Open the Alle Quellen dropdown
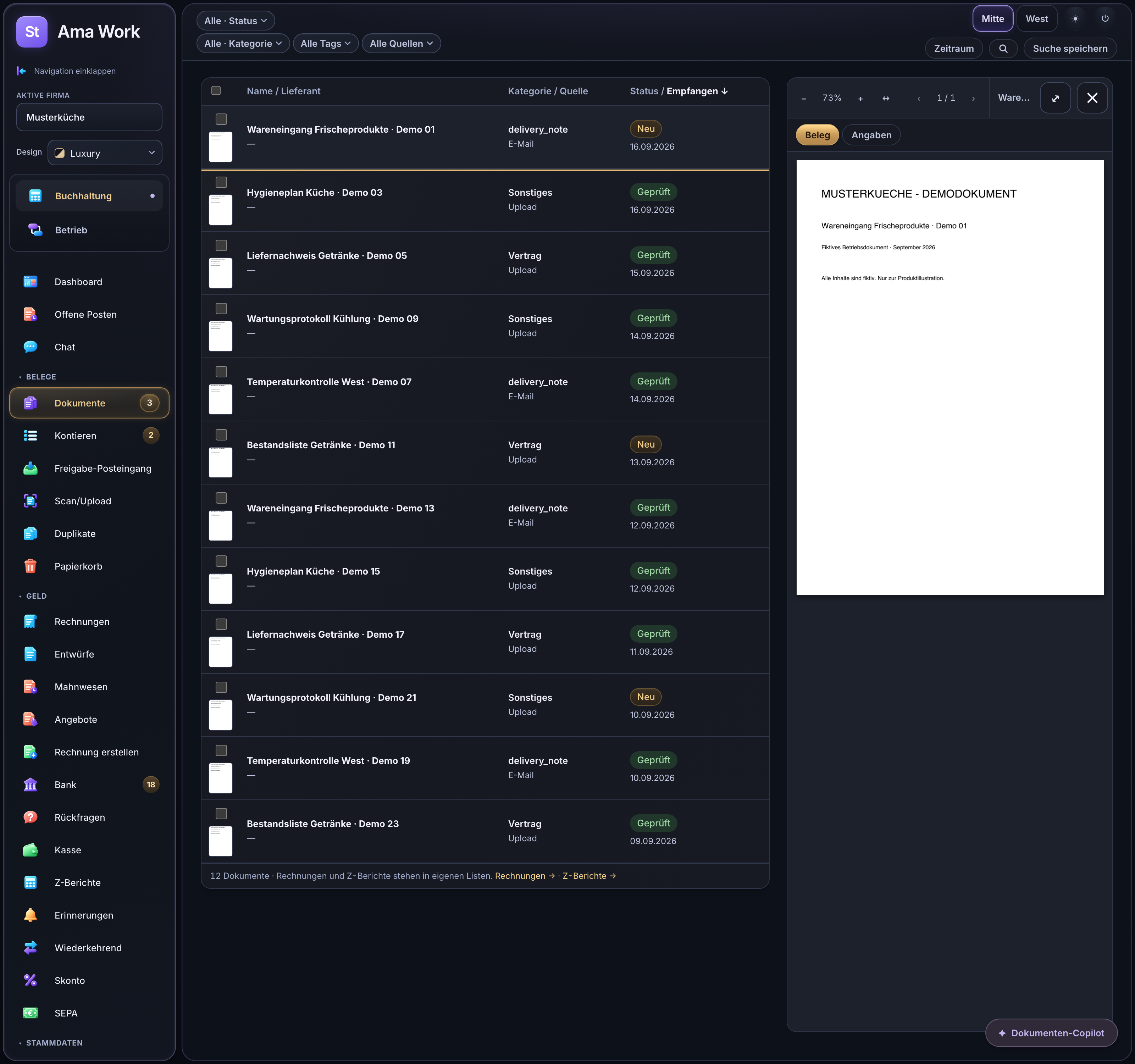Image resolution: width=1135 pixels, height=1064 pixels. (x=401, y=43)
